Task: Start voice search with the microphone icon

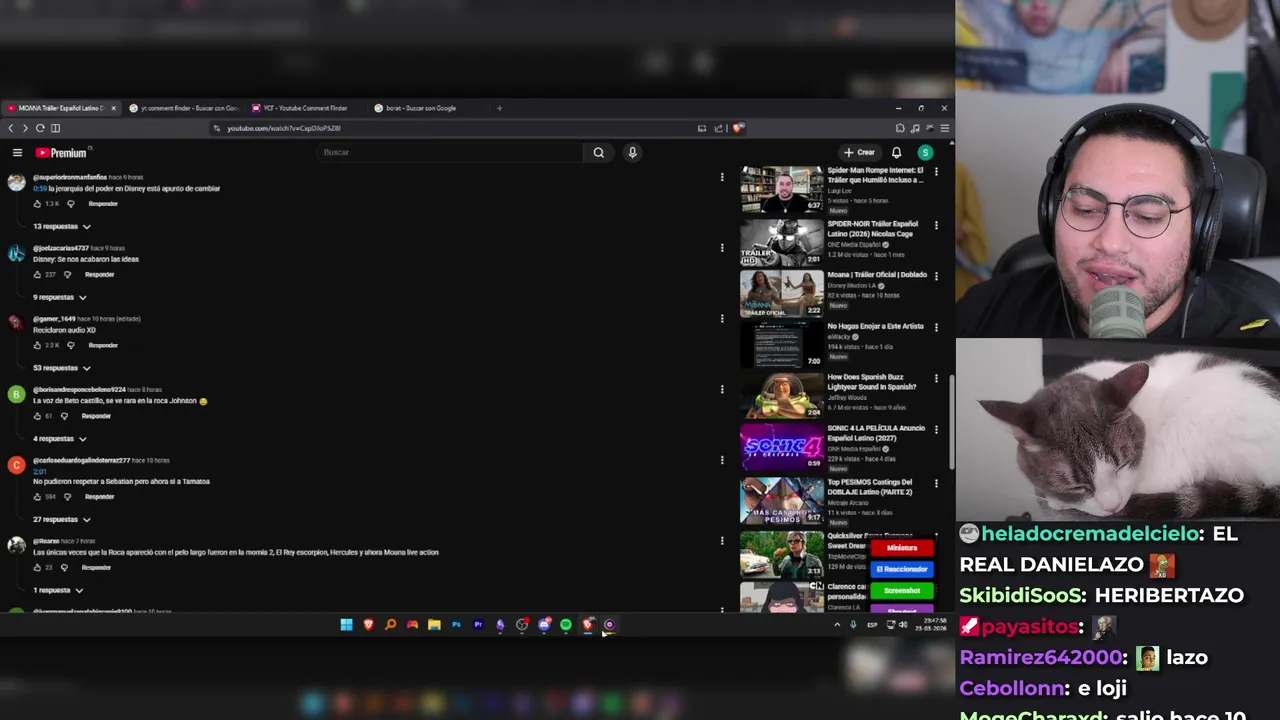Action: pos(632,153)
